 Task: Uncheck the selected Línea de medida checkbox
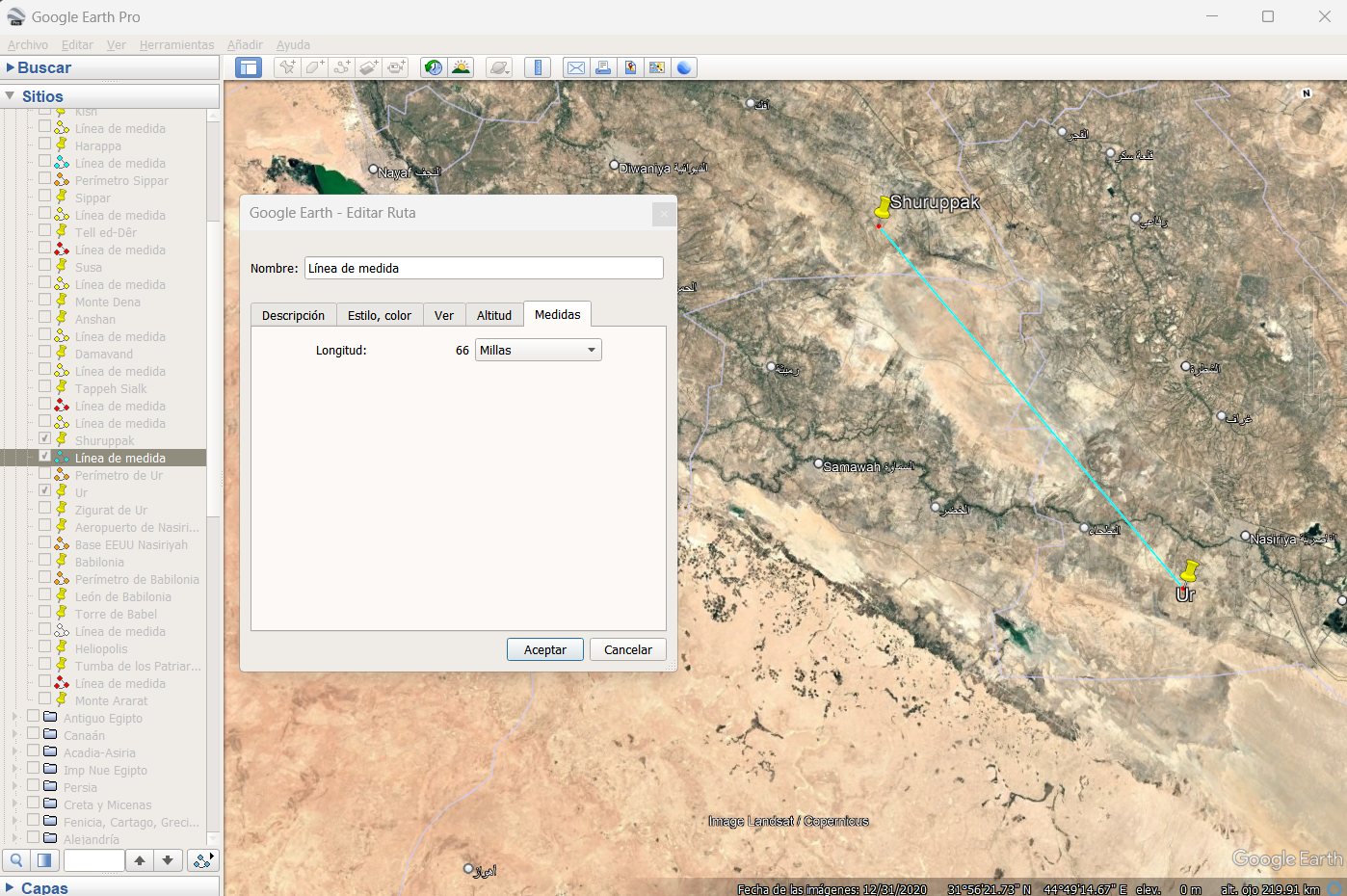pos(44,456)
